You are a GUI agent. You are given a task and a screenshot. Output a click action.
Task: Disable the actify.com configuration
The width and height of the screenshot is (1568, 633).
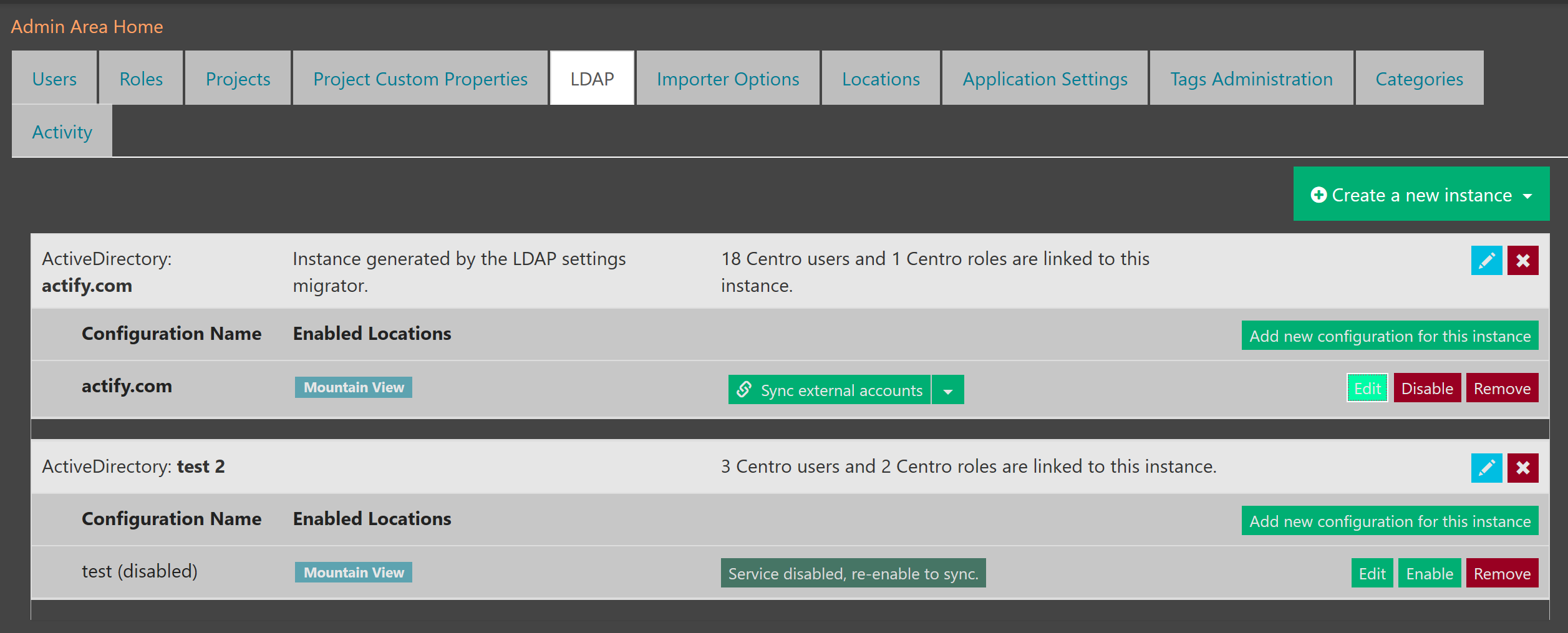(1426, 389)
